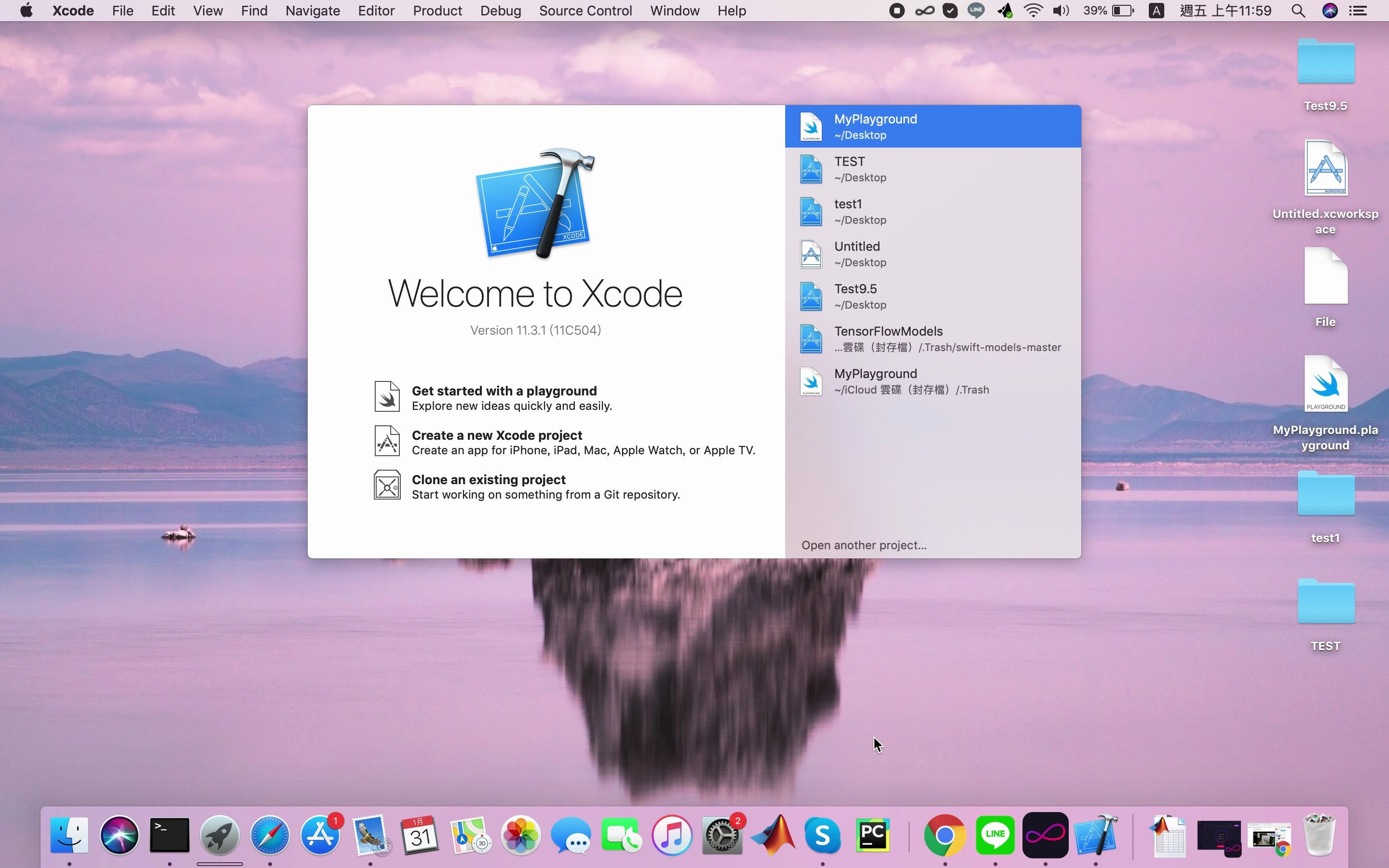Click Create a new Xcode project
Image resolution: width=1389 pixels, height=868 pixels.
pos(497,435)
